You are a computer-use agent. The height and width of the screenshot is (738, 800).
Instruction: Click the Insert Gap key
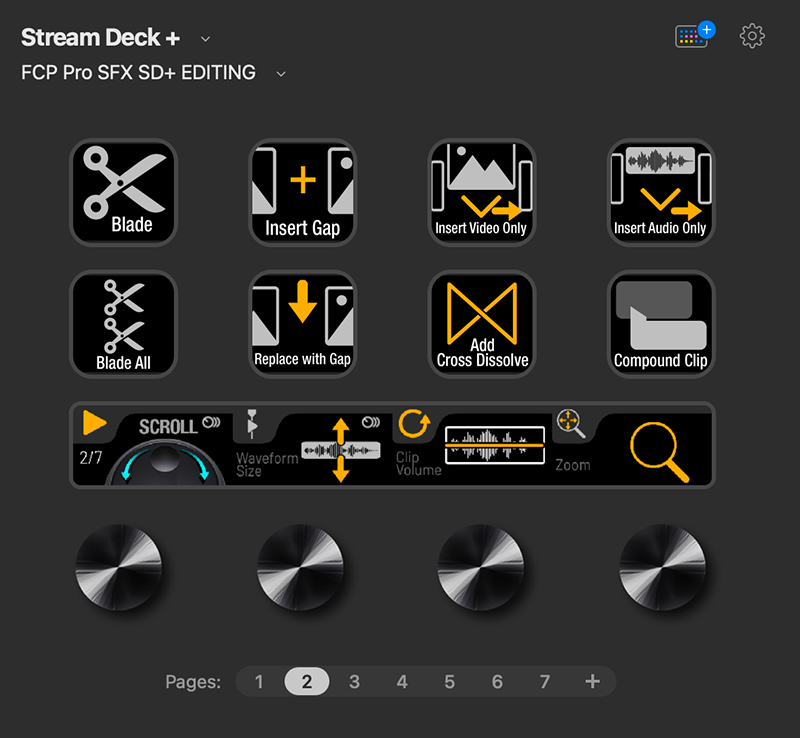302,191
